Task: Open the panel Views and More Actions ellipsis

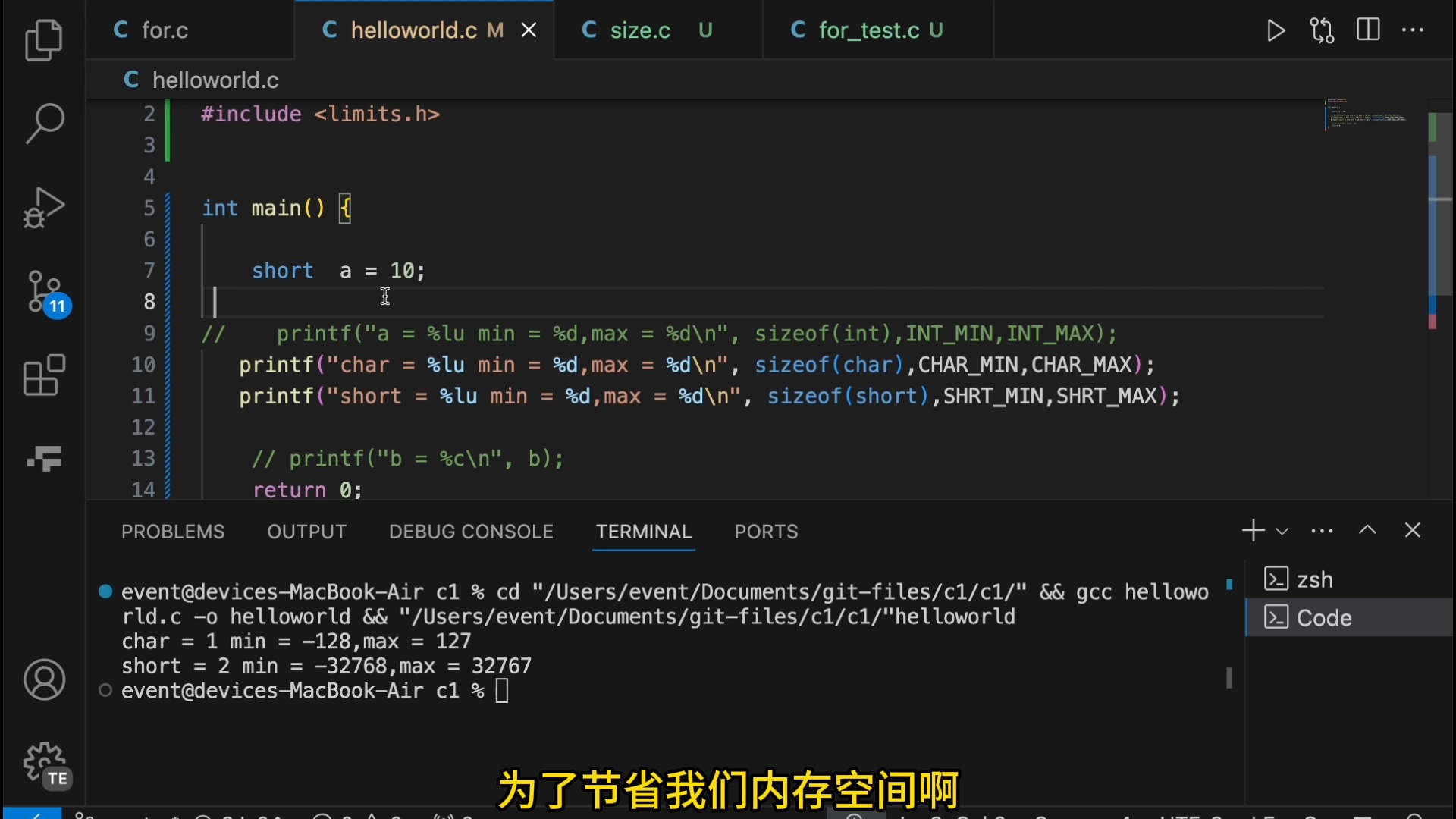Action: [x=1322, y=531]
